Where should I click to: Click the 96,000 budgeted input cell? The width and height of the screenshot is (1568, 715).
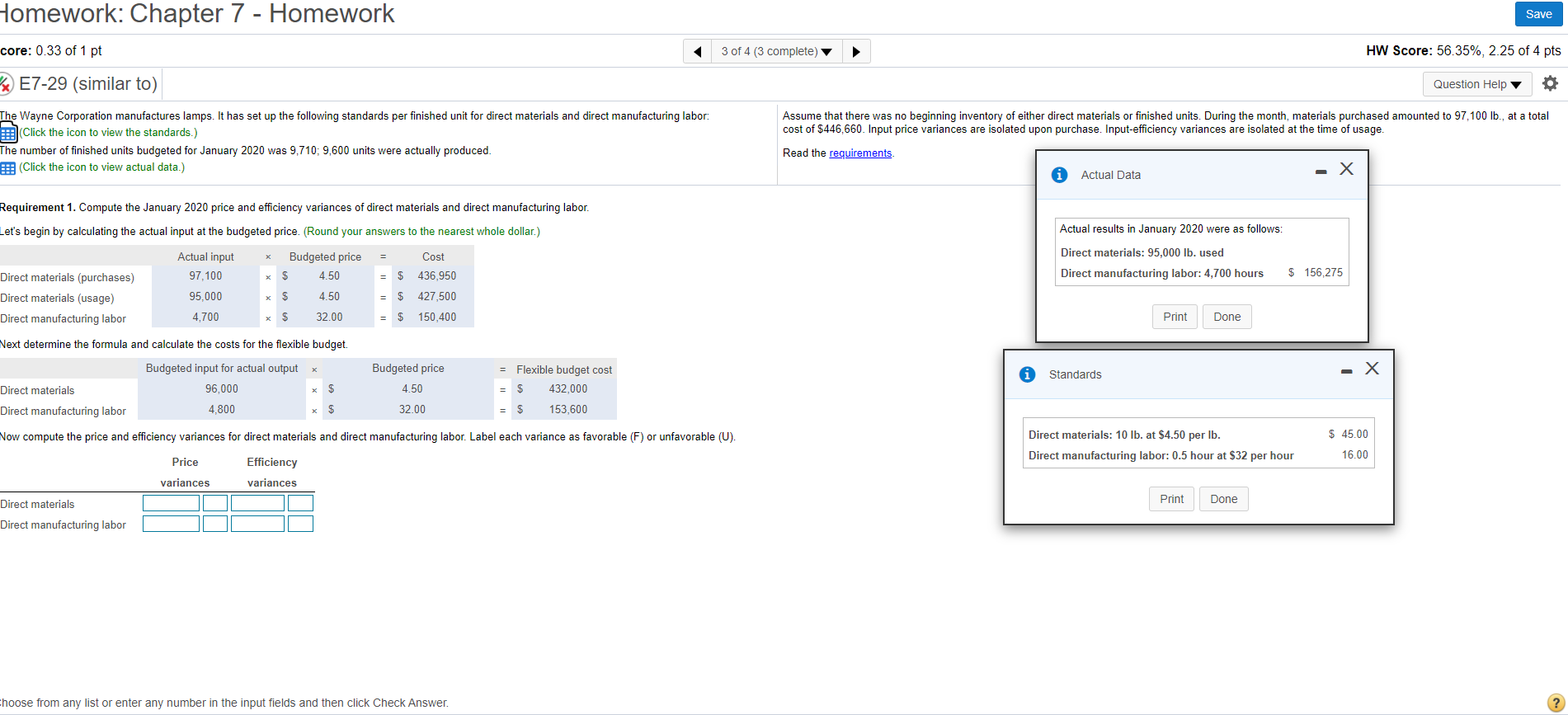point(222,389)
